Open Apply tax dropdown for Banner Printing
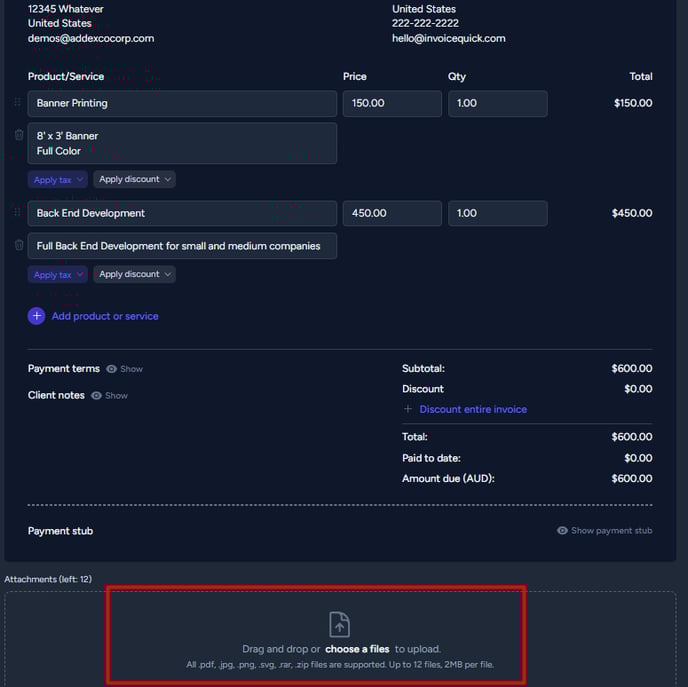Image resolution: width=688 pixels, height=687 pixels. click(x=57, y=179)
